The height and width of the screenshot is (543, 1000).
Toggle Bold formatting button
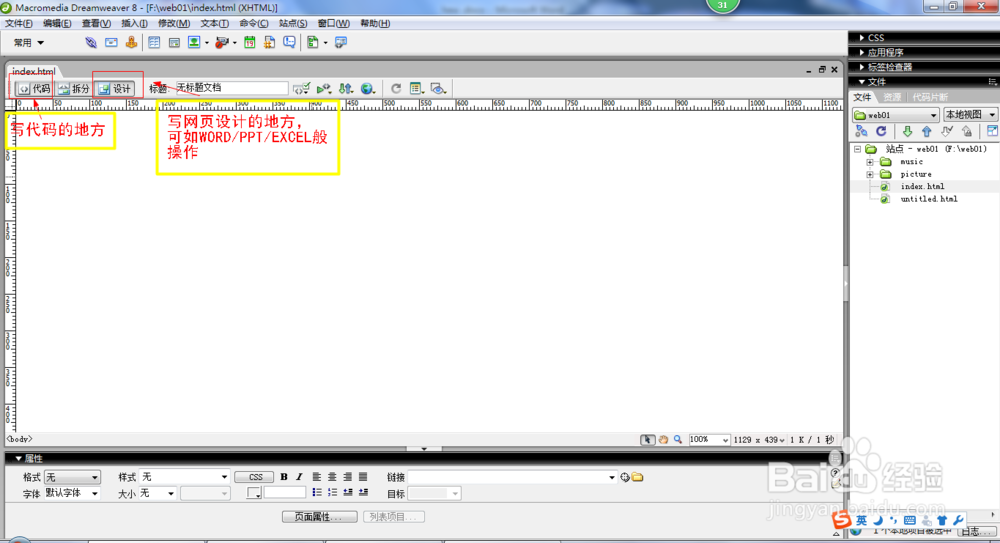point(284,477)
